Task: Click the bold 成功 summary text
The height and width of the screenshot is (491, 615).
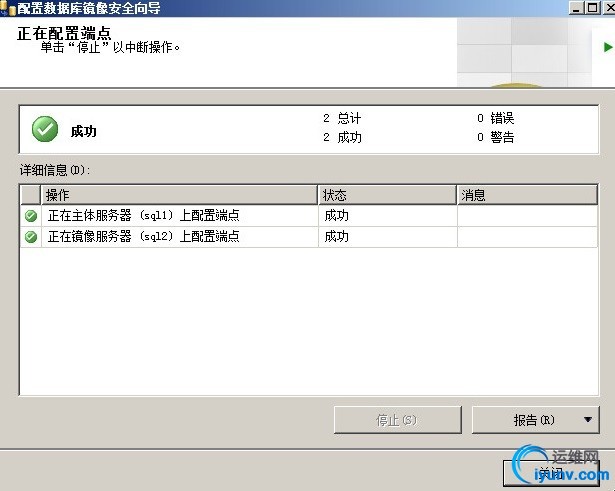Action: 84,131
